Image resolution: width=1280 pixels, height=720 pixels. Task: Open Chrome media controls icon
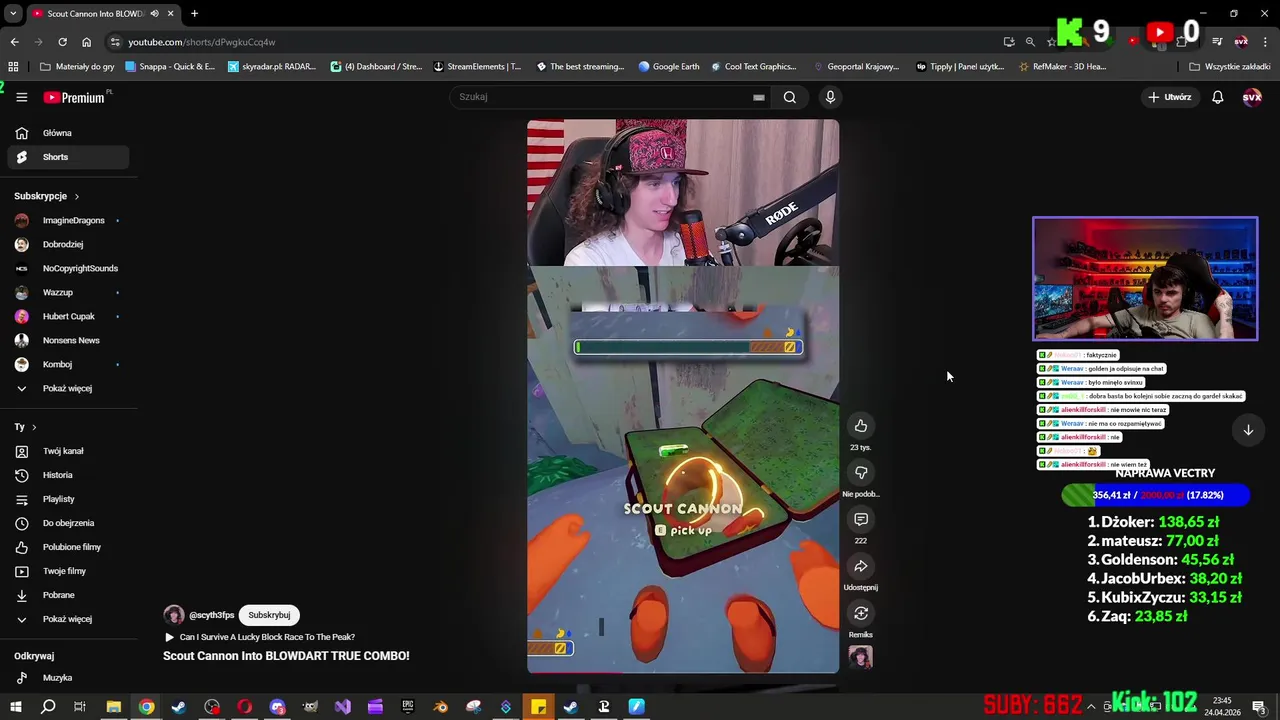(x=1217, y=42)
